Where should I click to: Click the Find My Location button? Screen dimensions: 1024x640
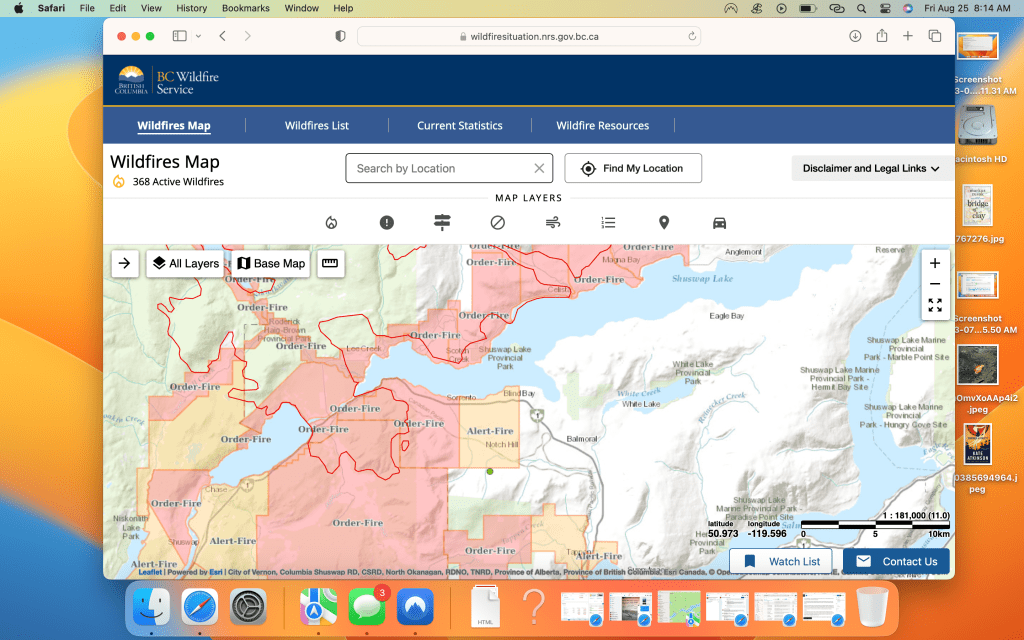(x=632, y=169)
